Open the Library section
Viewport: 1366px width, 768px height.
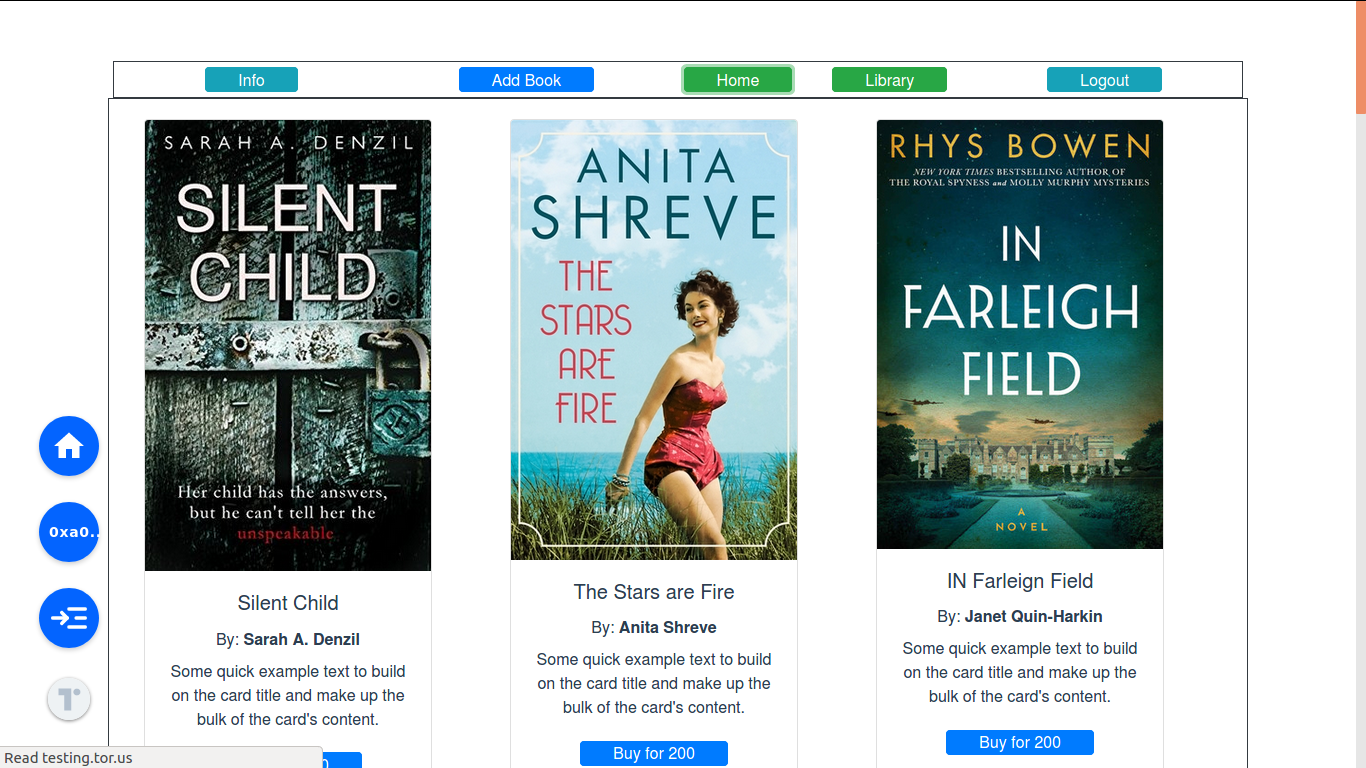pyautogui.click(x=889, y=80)
